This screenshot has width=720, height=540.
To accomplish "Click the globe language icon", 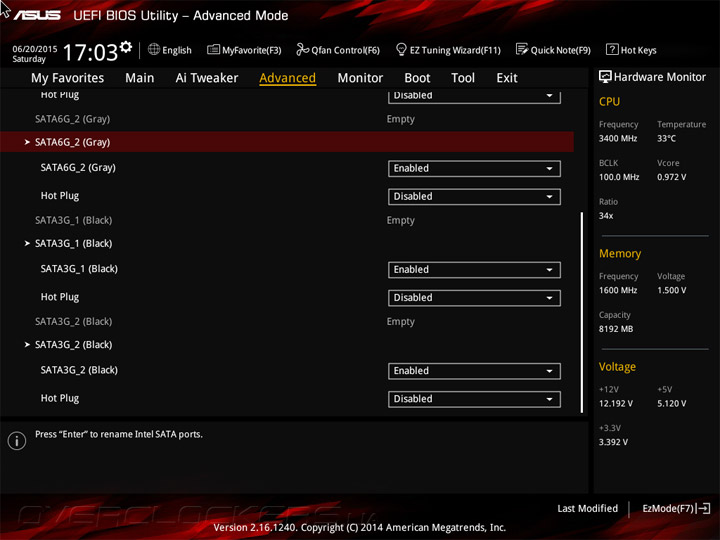I will point(154,49).
